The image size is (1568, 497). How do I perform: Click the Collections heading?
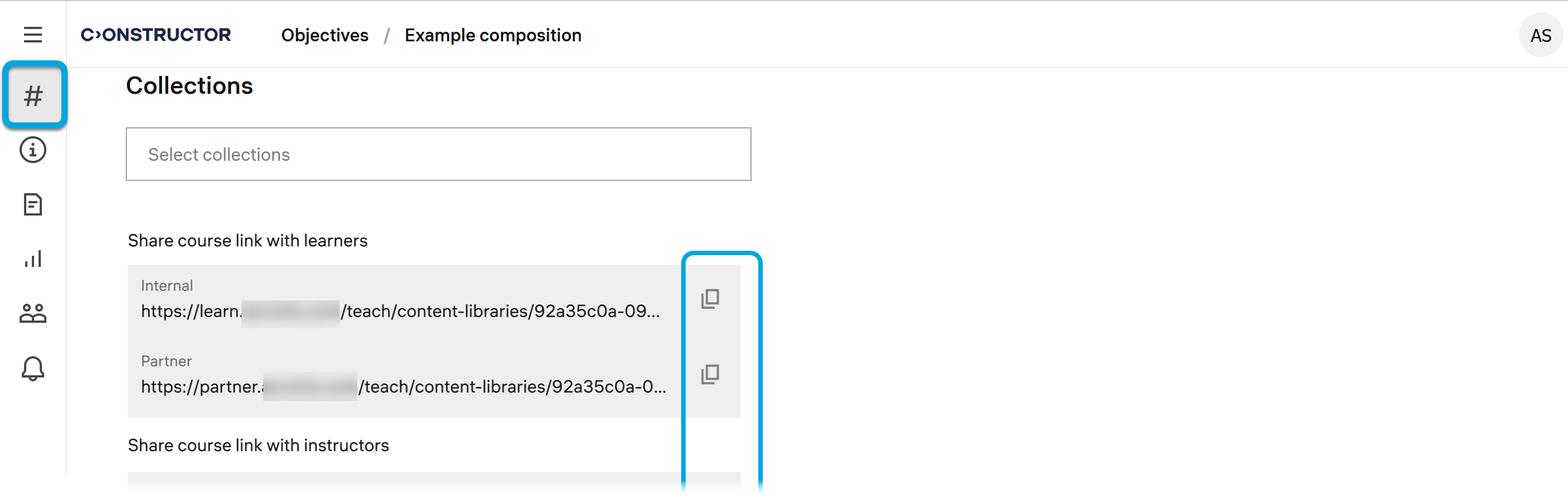(189, 86)
